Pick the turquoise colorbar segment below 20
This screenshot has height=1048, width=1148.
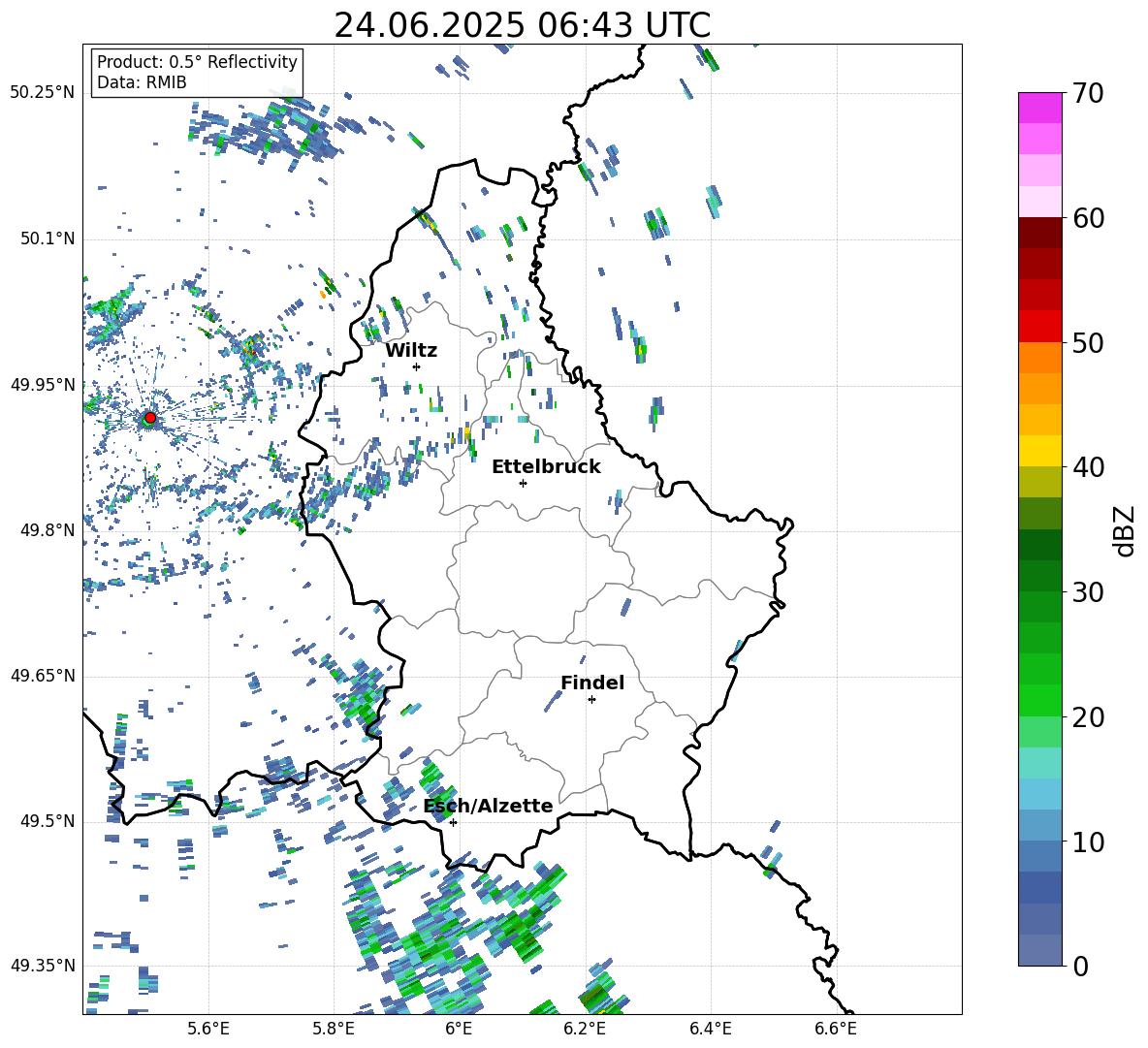point(1039,763)
